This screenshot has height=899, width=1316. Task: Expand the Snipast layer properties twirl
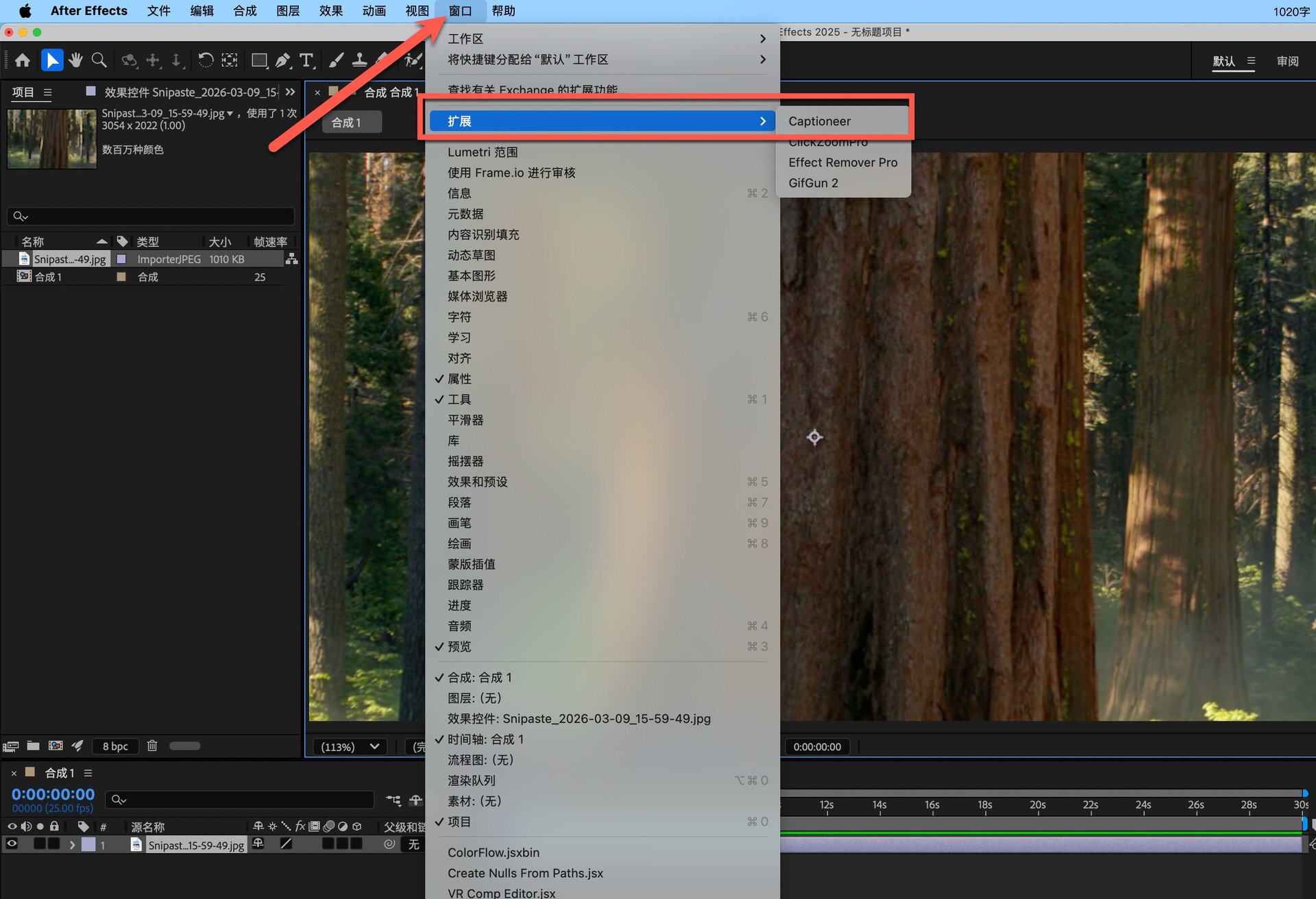[71, 845]
